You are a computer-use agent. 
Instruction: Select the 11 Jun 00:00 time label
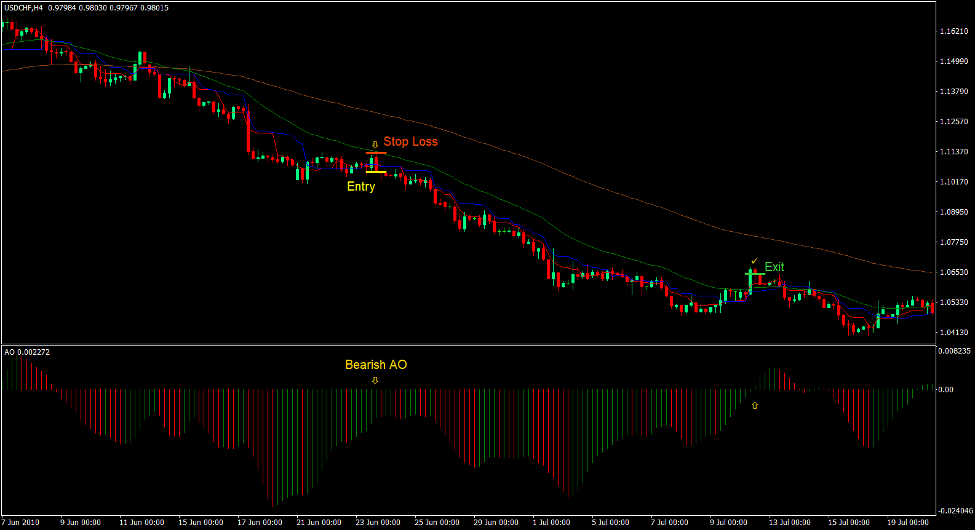point(141,522)
